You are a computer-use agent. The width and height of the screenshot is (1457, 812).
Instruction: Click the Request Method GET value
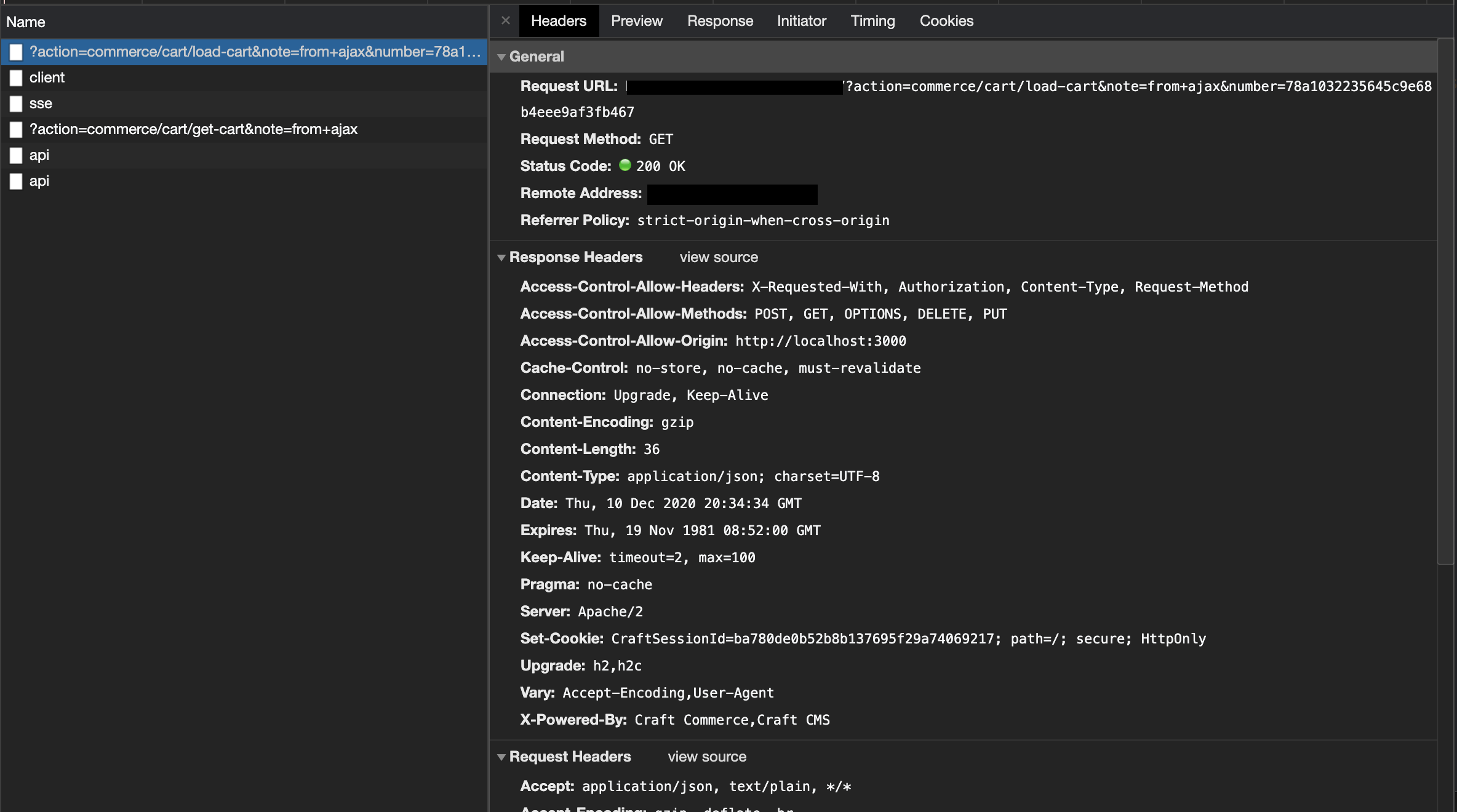click(x=661, y=139)
